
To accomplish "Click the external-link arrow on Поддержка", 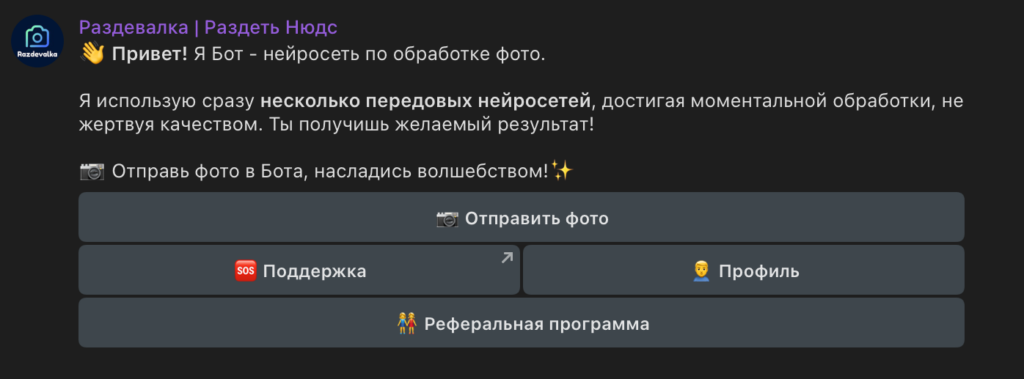I will click(x=507, y=257).
